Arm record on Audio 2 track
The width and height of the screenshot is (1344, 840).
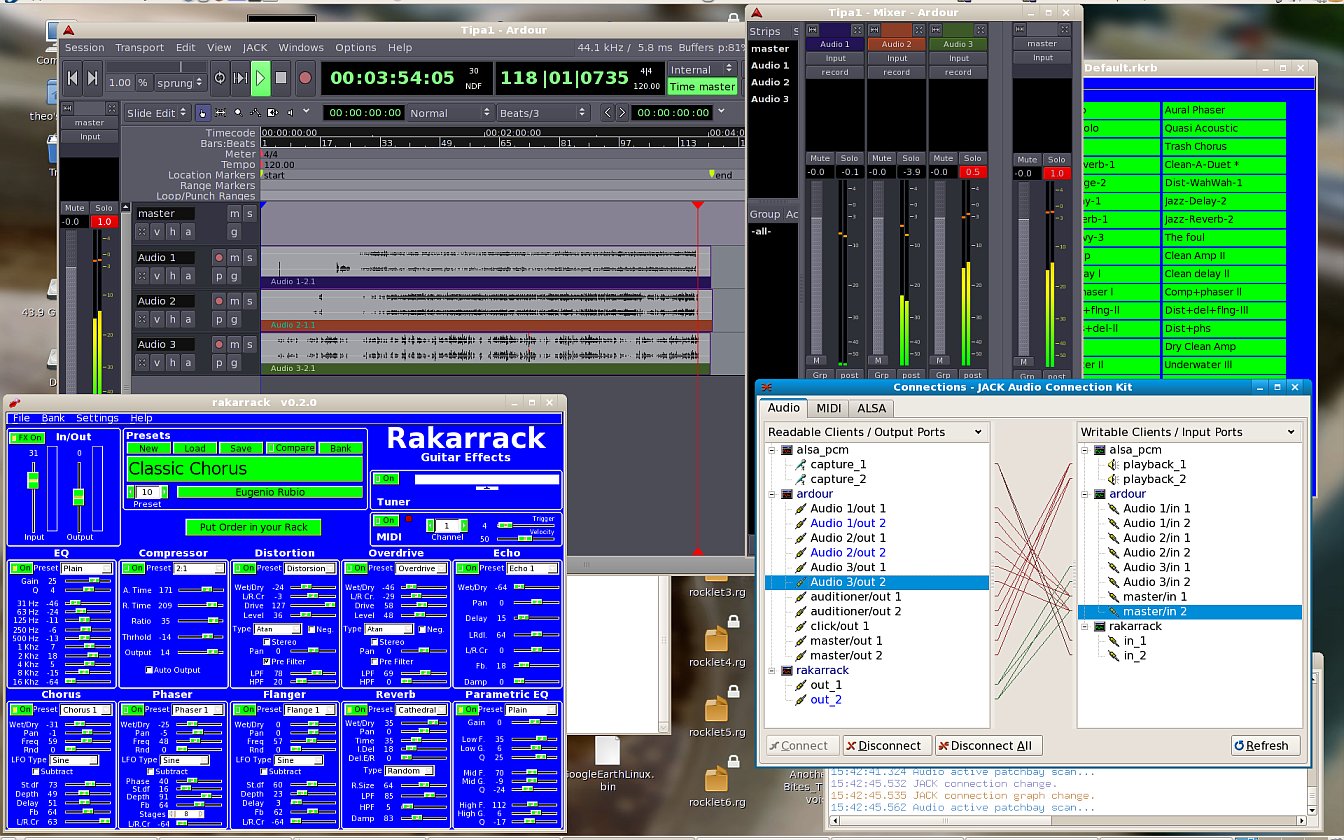(x=219, y=301)
